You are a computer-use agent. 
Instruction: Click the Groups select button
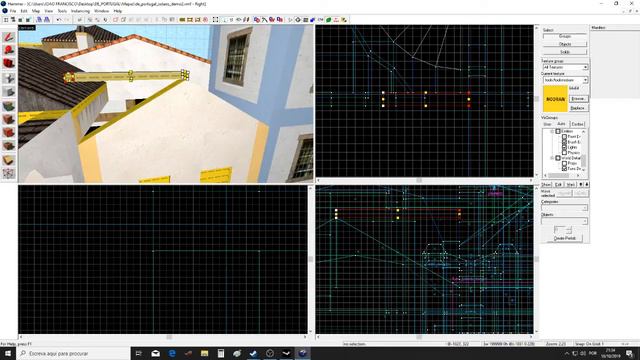565,36
